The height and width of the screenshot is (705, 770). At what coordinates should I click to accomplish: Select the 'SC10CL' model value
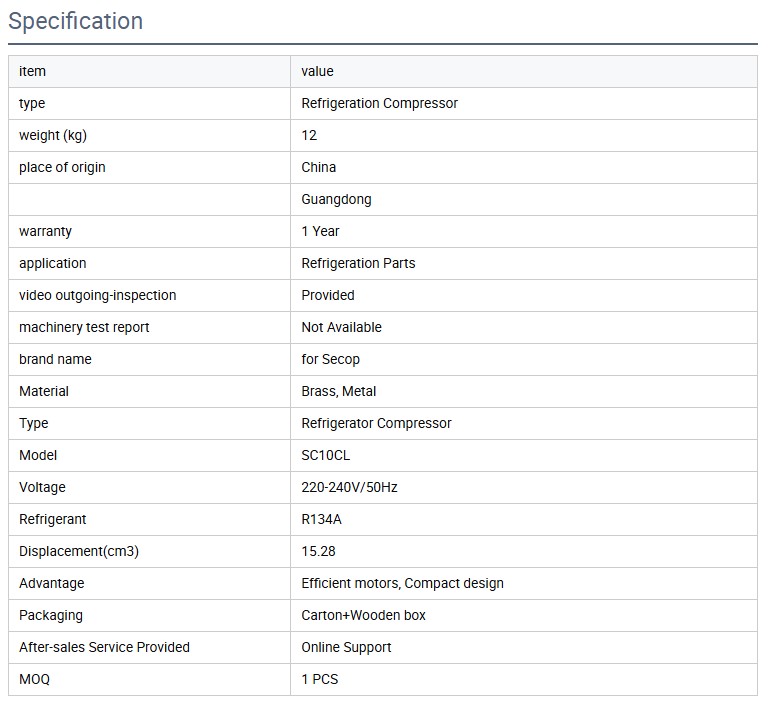click(x=326, y=455)
